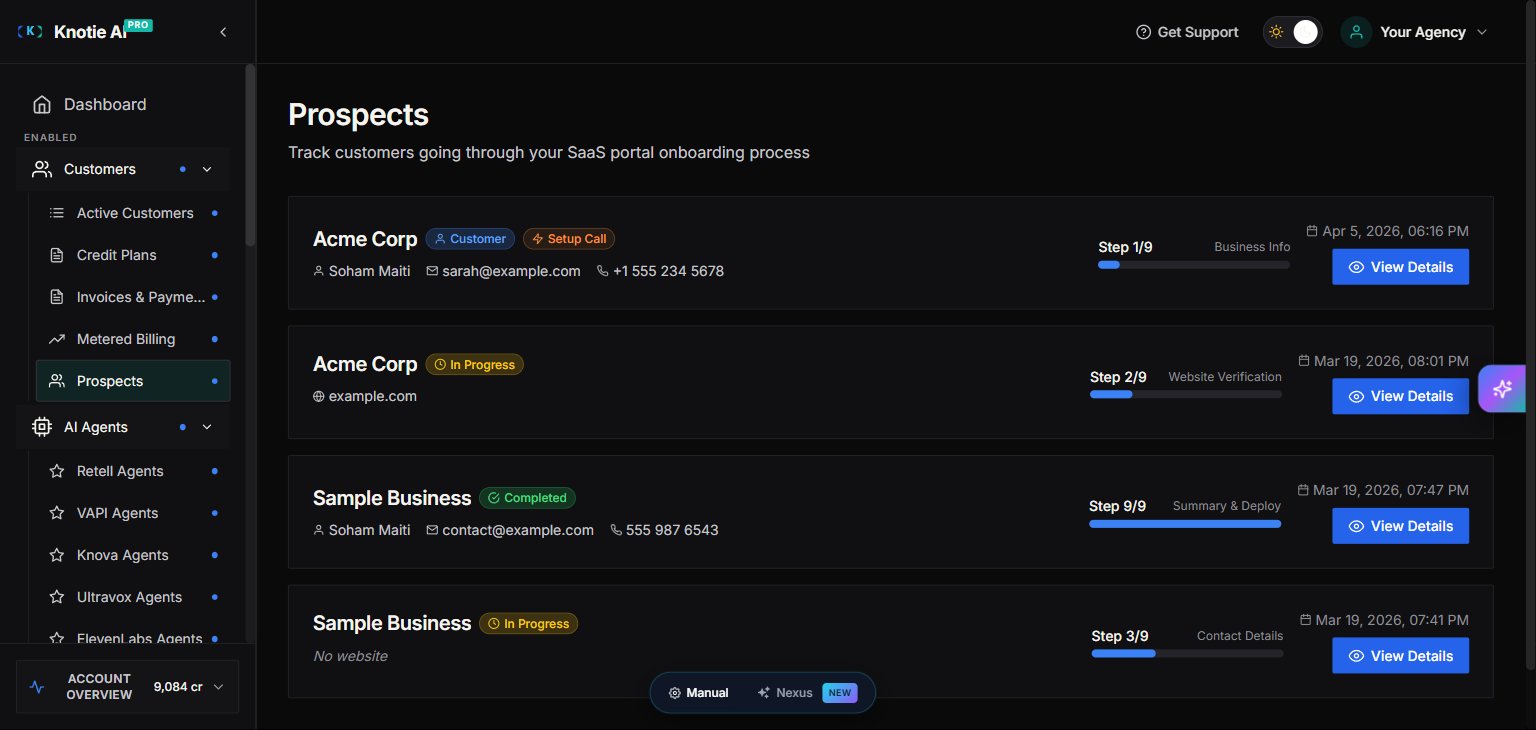This screenshot has width=1536, height=730.
Task: Click the Metered Billing trend icon
Action: (x=57, y=339)
